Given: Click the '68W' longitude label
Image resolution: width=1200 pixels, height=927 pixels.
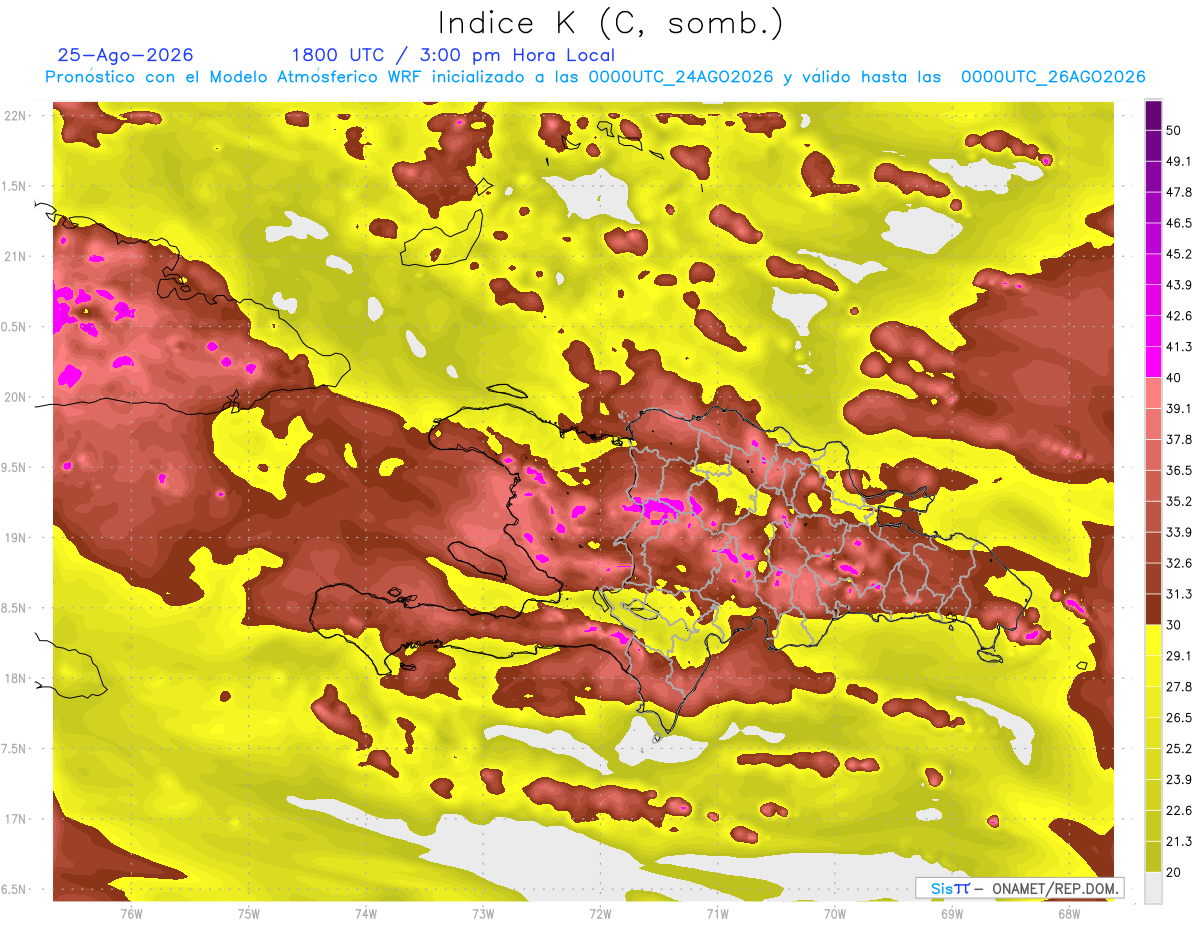Looking at the screenshot, I should click(1069, 914).
